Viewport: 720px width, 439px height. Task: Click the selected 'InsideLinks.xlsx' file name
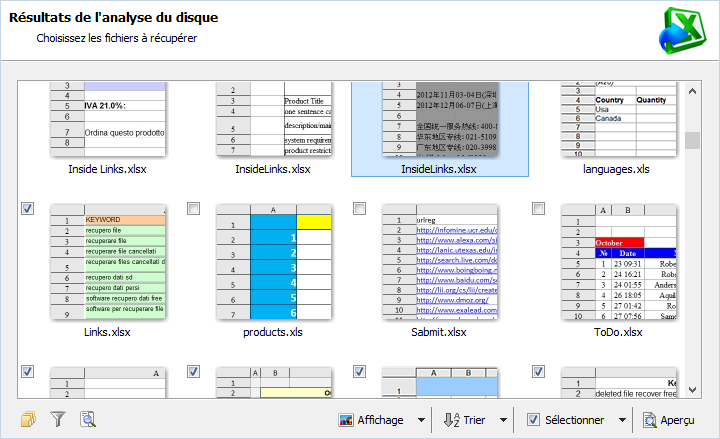439,169
